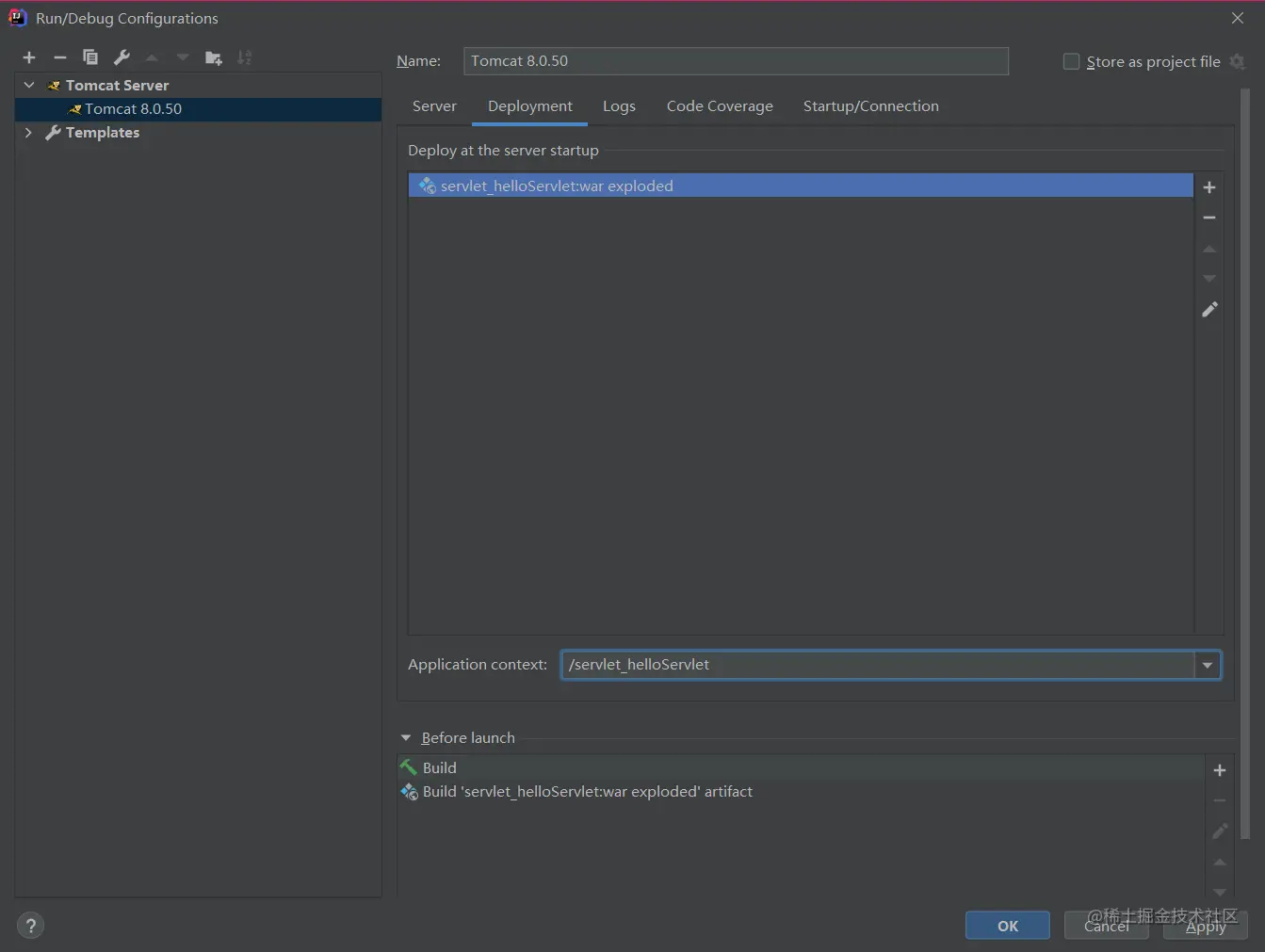Enable Store as project file checkbox
1265x952 pixels.
1071,61
